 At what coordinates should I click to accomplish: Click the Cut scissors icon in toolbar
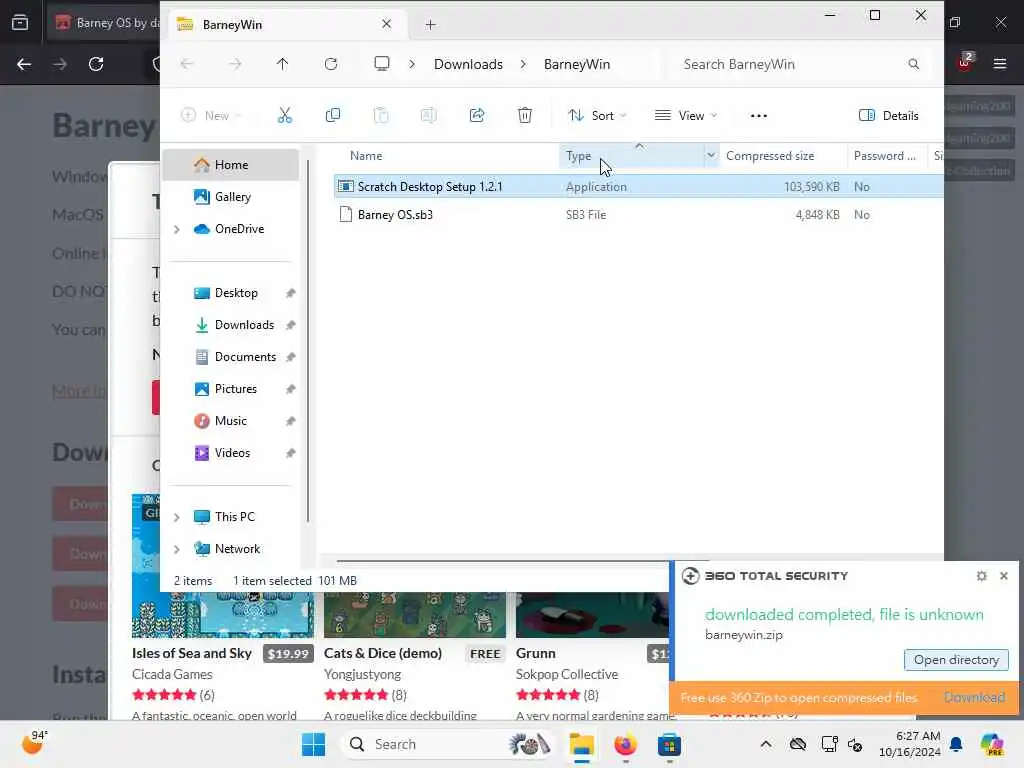(285, 116)
